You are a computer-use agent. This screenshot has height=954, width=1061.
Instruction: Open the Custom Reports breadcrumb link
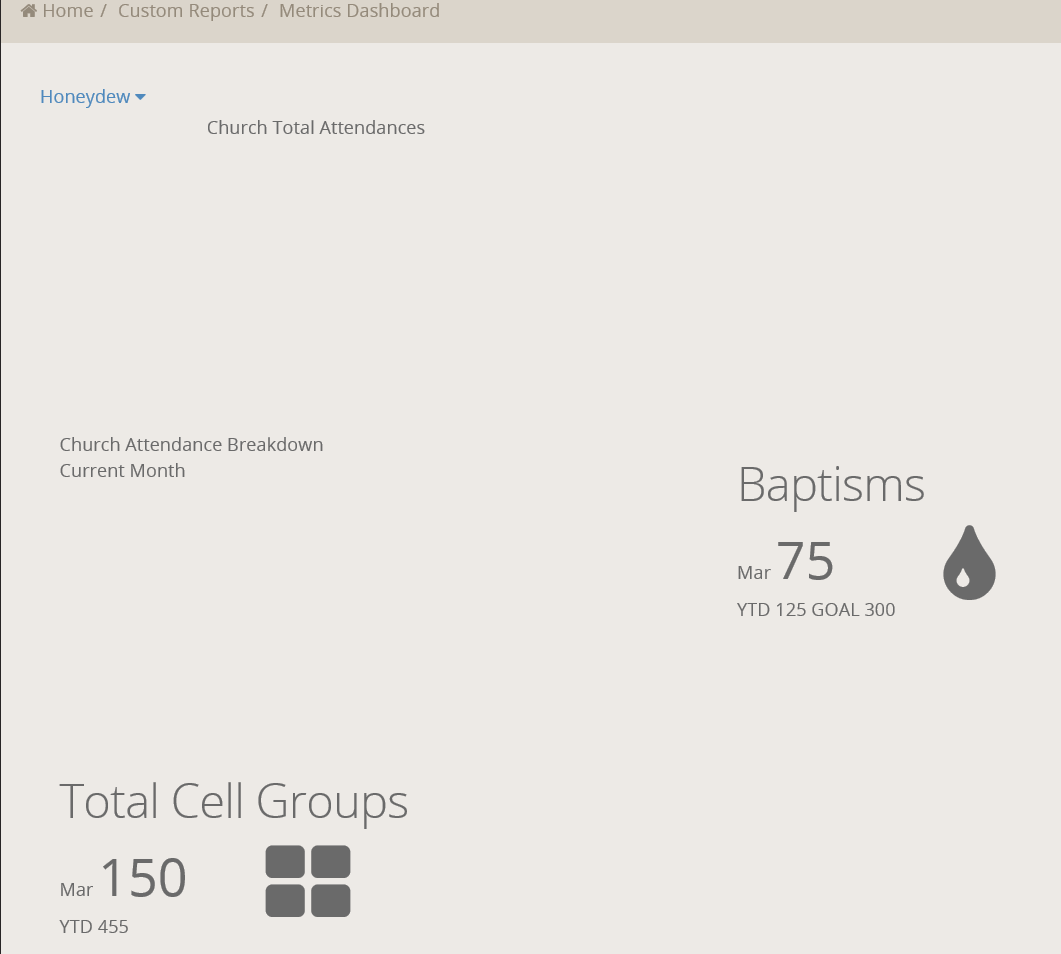click(x=186, y=11)
